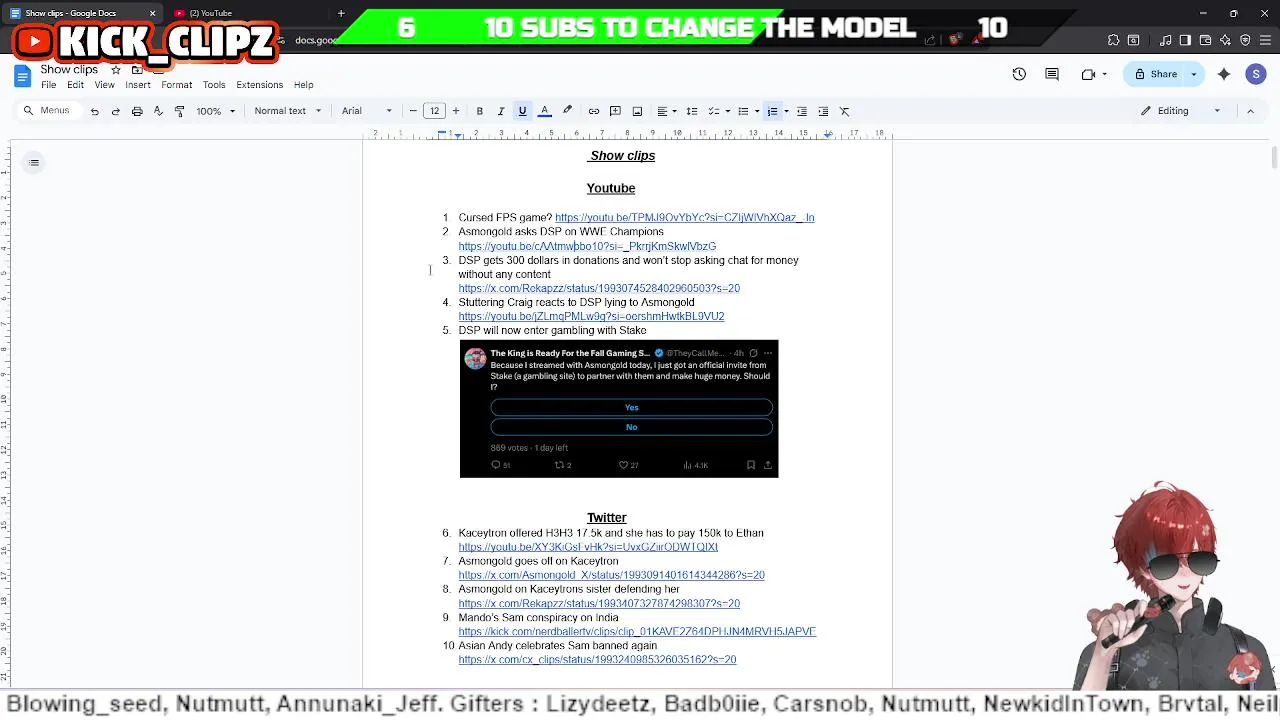
Task: Open Gemini sparkle assistant icon
Action: point(1224,74)
